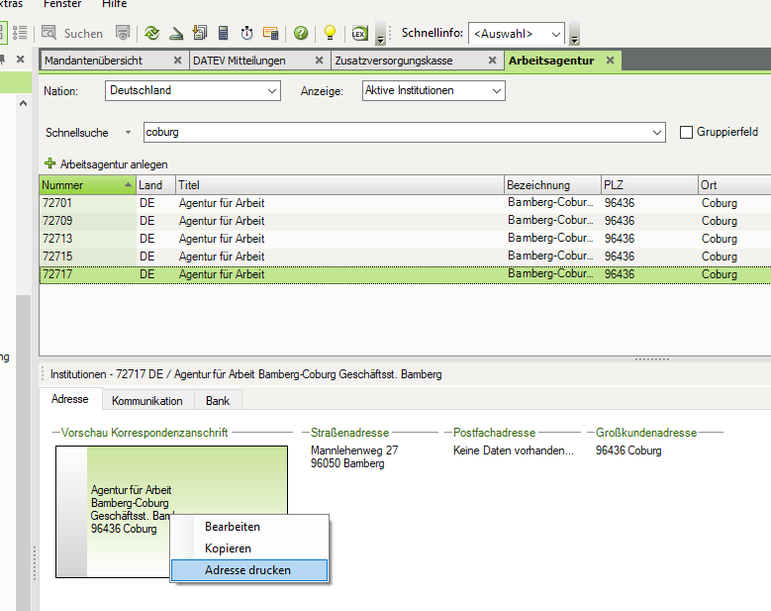Click into the Schnellsuche field containing coburg
Viewport: 771px width, 611px height.
396,133
